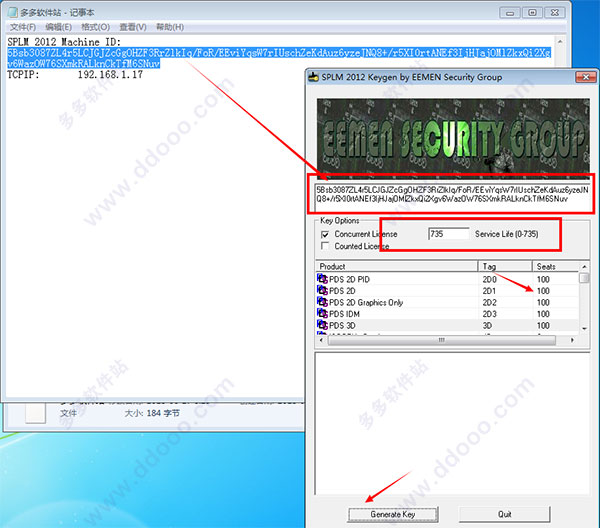
Task: Click the Product column header
Action: coord(396,266)
